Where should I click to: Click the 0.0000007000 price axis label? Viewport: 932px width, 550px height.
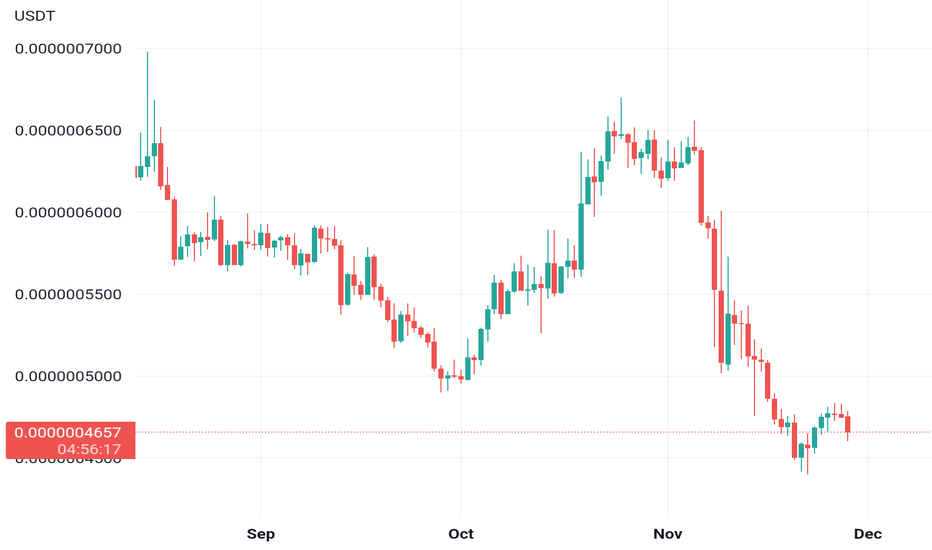[x=68, y=49]
